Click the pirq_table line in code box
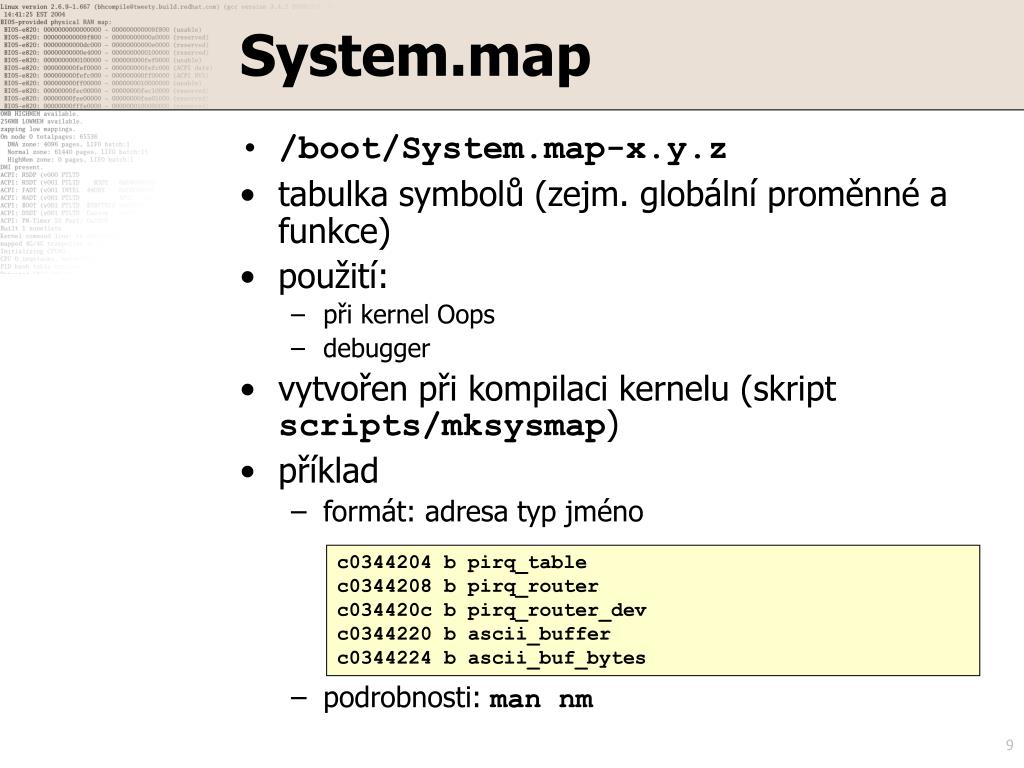This screenshot has width=1024, height=768. [462, 562]
